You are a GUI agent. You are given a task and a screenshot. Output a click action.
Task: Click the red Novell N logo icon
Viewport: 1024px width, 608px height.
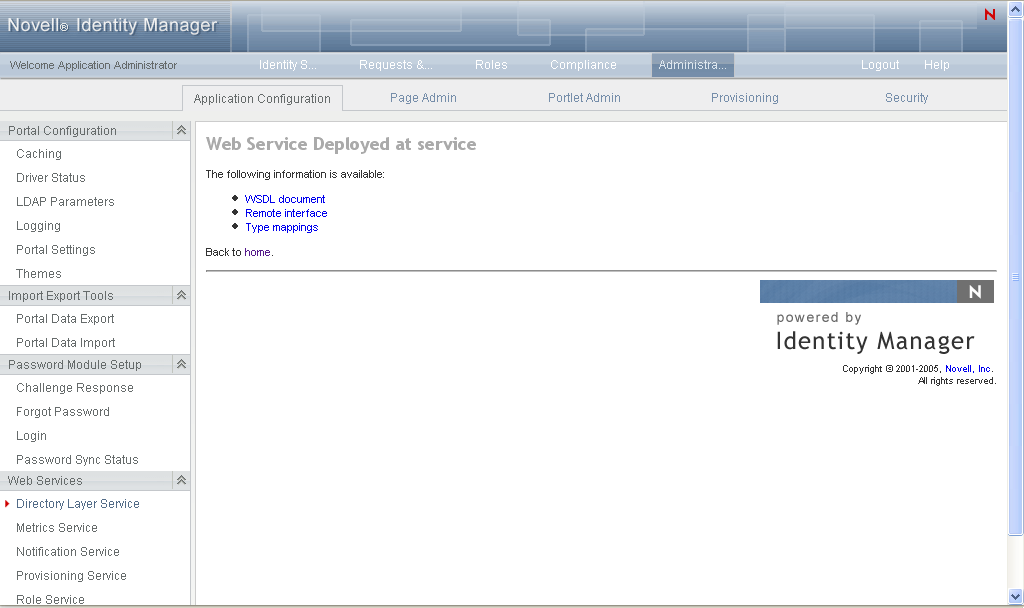989,14
